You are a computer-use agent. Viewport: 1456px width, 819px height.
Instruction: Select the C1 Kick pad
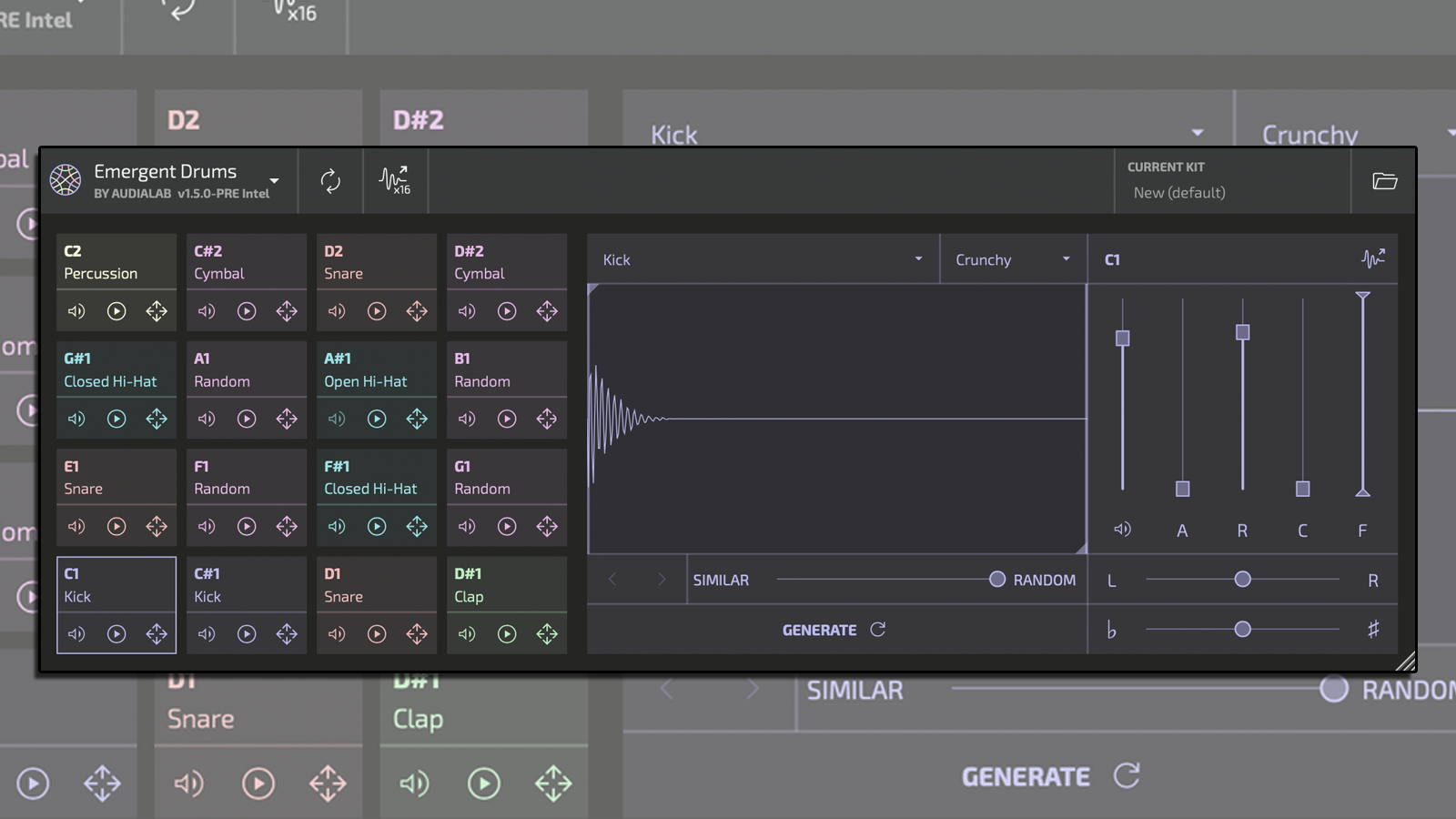coord(116,583)
